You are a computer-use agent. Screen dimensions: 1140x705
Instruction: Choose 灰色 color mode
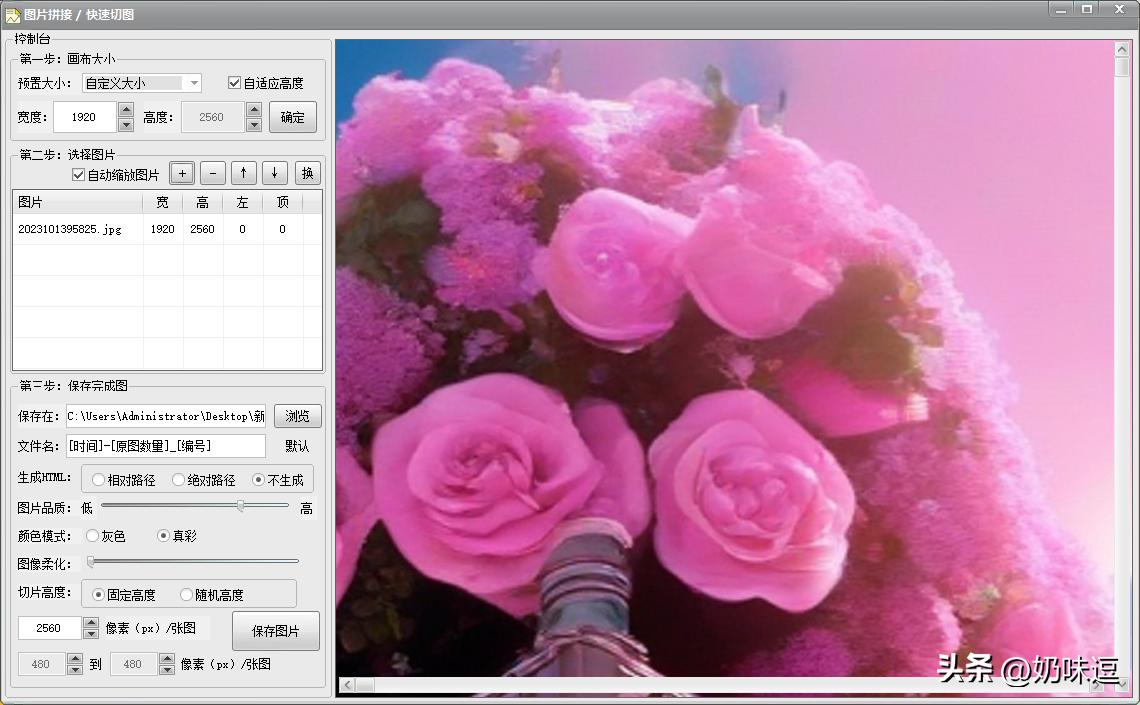coord(93,536)
